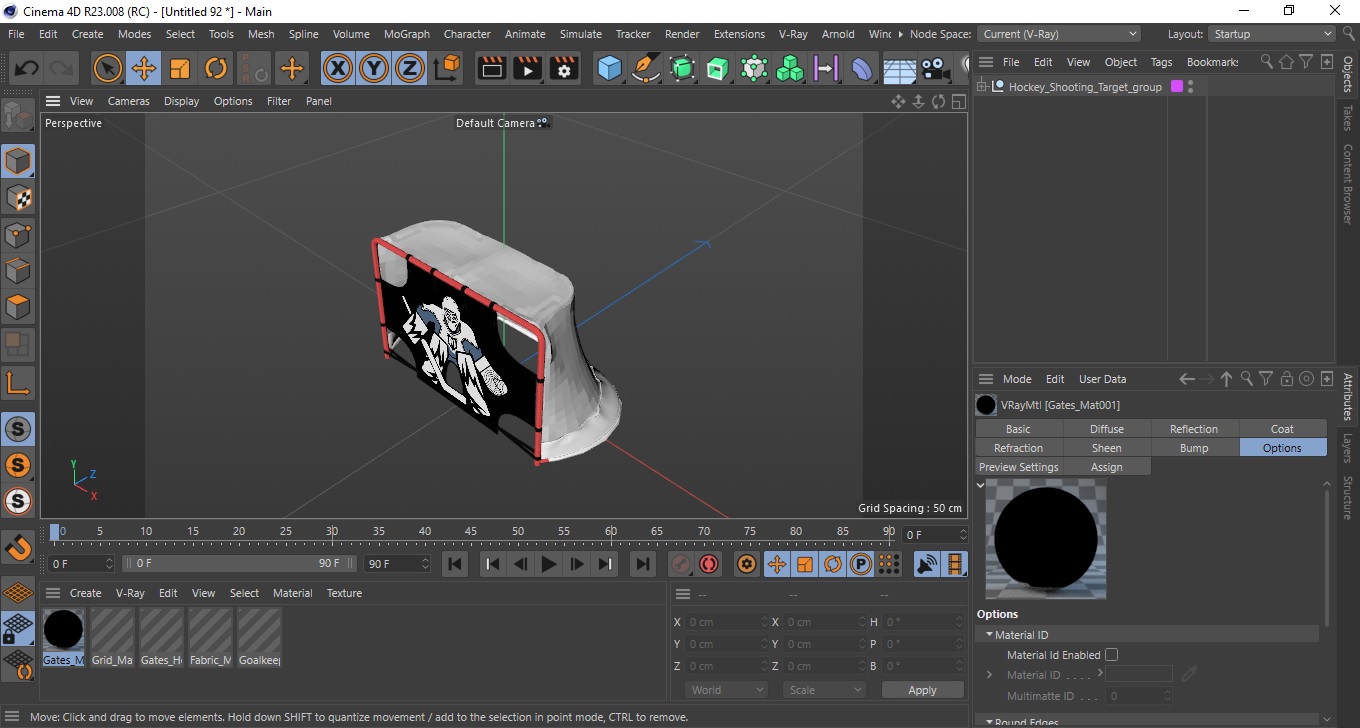Render to Picture Viewer icon
Screen dimensions: 1360x728
(527, 69)
